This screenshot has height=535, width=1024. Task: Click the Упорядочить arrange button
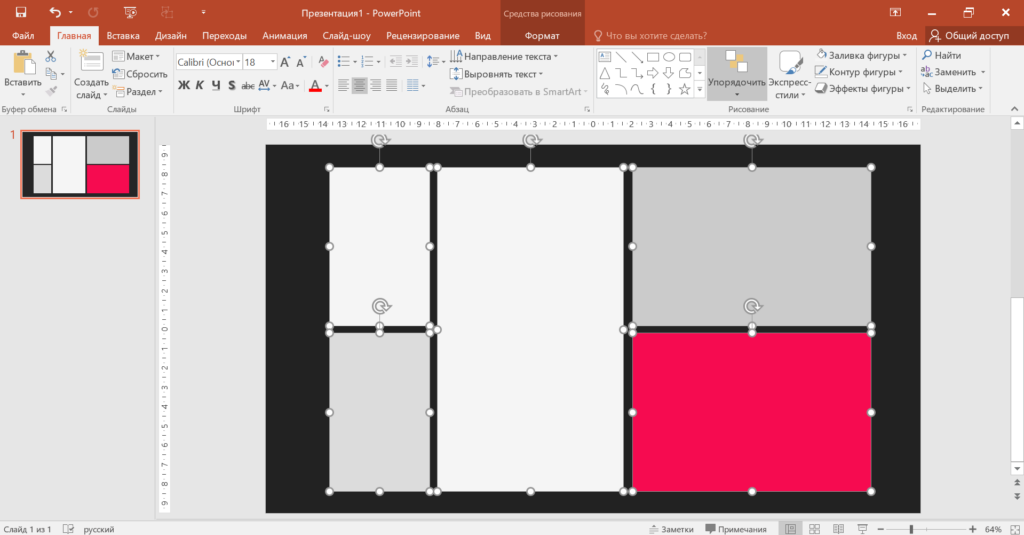click(737, 73)
